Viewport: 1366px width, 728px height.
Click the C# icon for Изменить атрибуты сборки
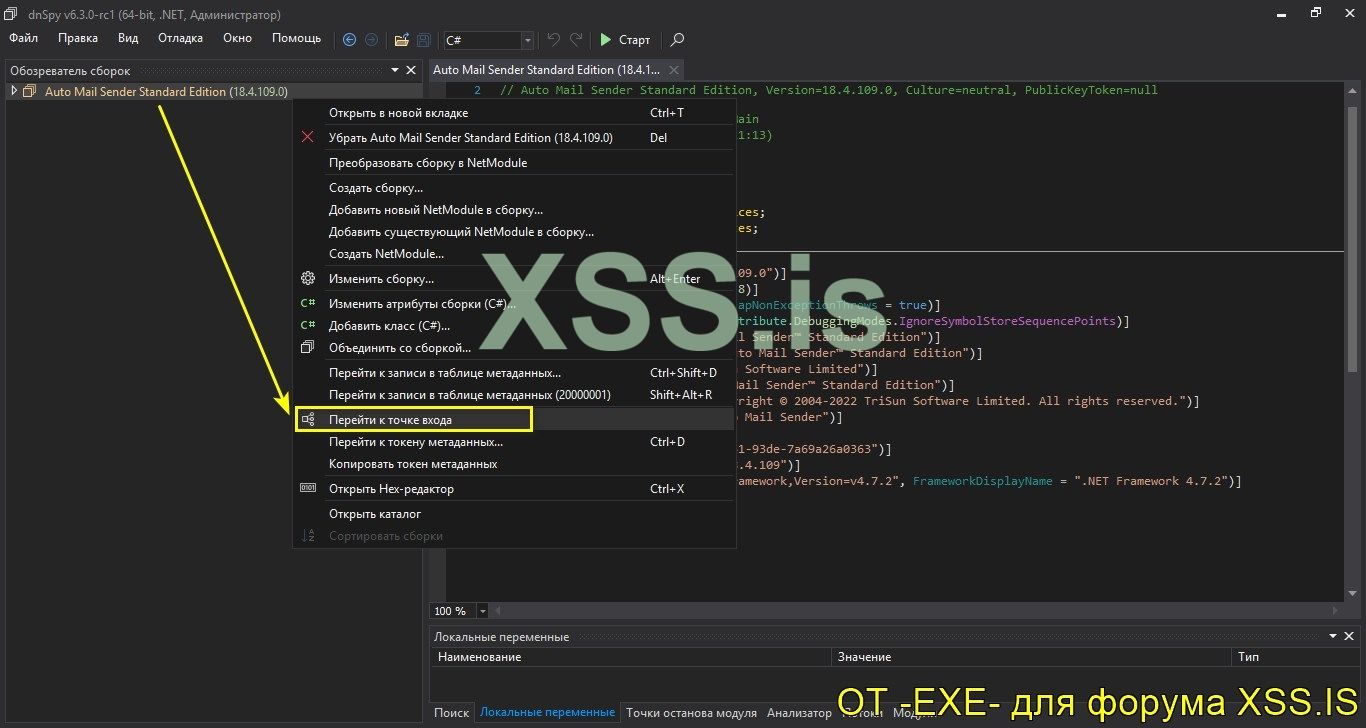pyautogui.click(x=308, y=303)
